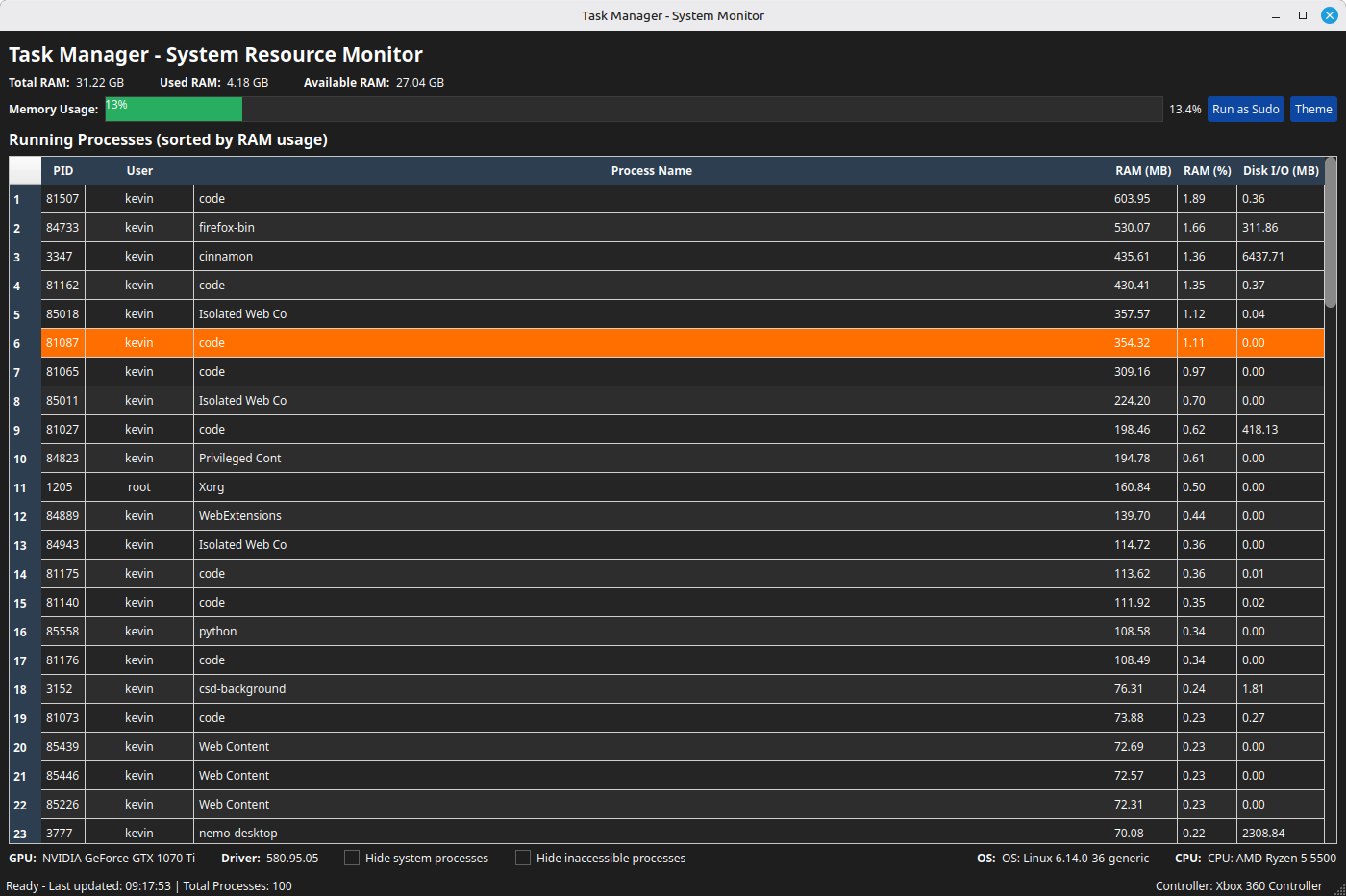Click the highlighted PID cell 81087

[x=63, y=343]
